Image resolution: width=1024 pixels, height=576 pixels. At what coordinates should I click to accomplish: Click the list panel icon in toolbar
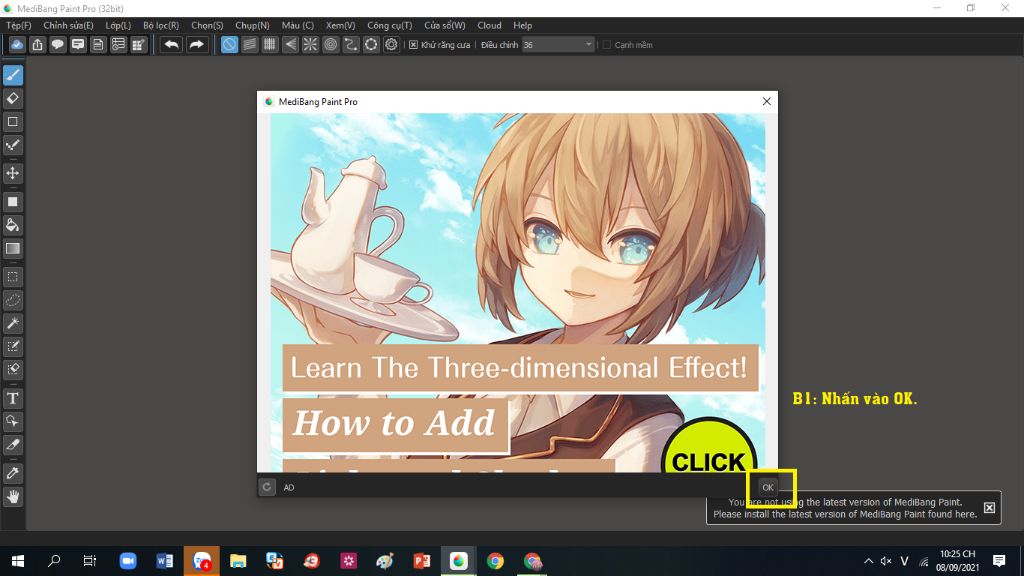(118, 44)
